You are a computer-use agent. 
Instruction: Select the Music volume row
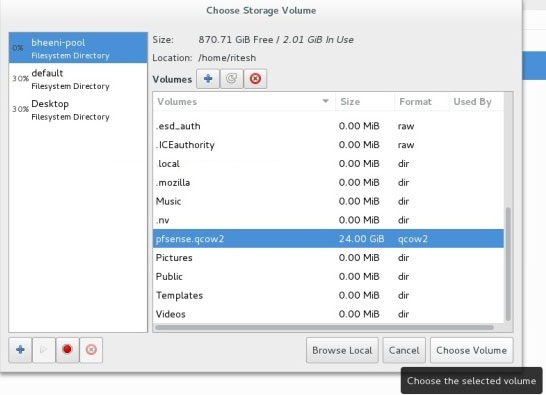click(x=328, y=201)
